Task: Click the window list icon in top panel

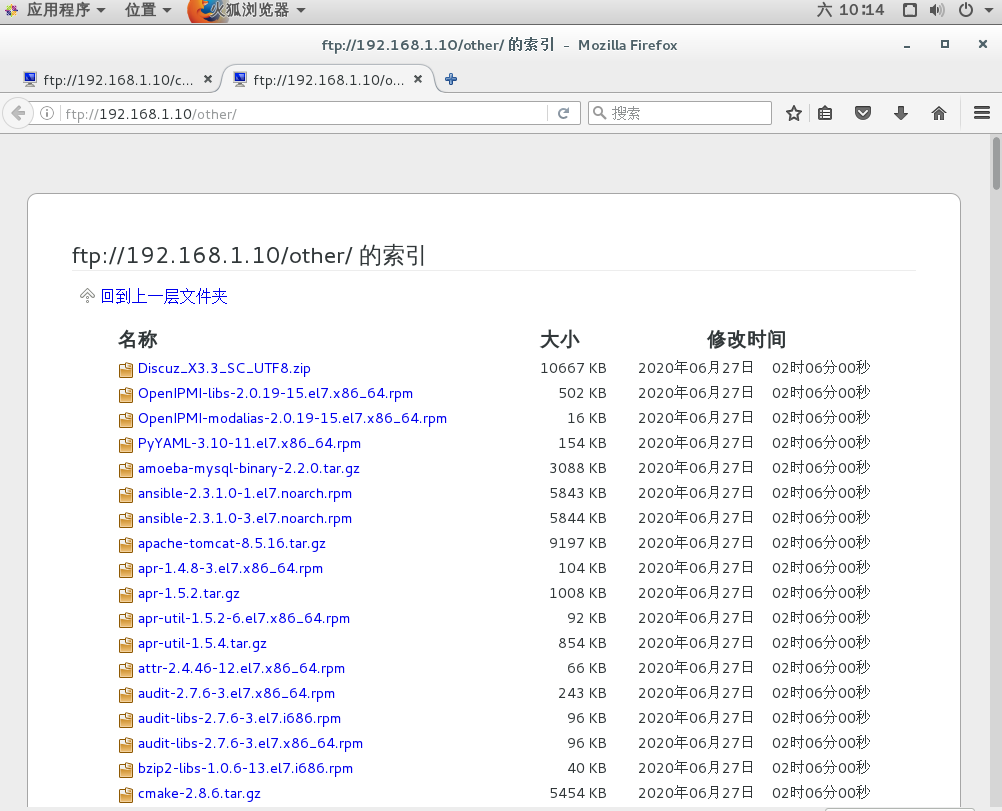Action: [x=910, y=10]
